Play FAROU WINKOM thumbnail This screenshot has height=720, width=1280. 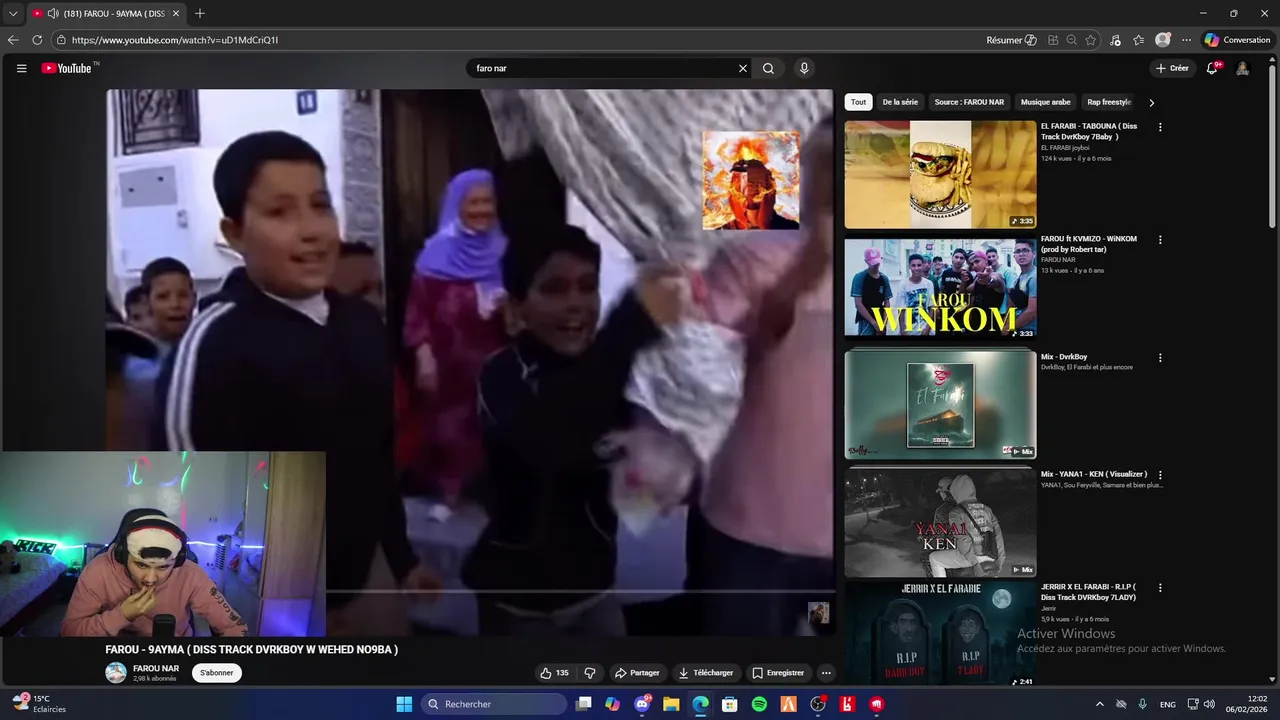tap(940, 288)
